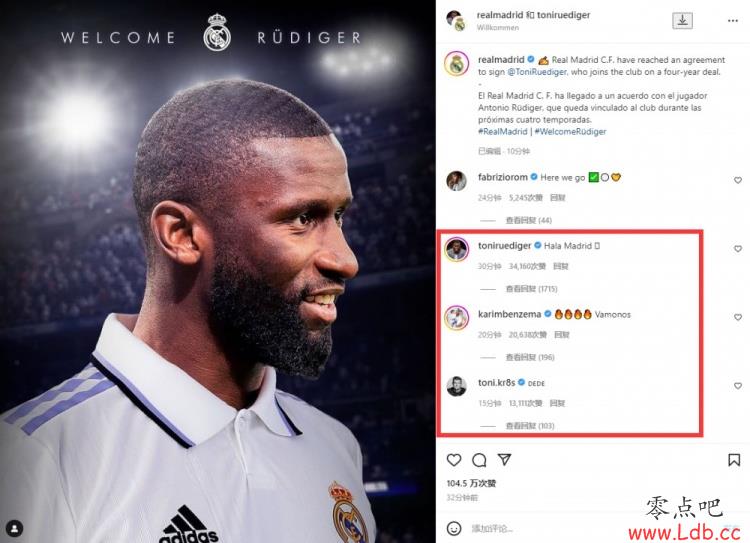Screen dimensions: 750x543
Task: Open toni.kr8s username link
Action: (496, 383)
